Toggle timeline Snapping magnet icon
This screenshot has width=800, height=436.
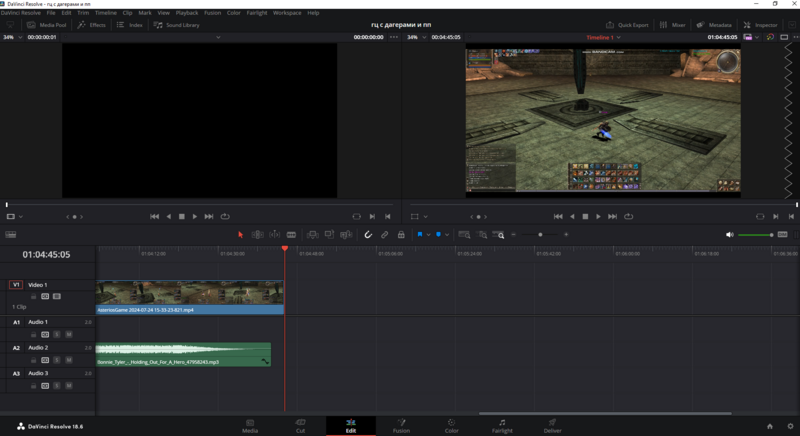coord(368,235)
